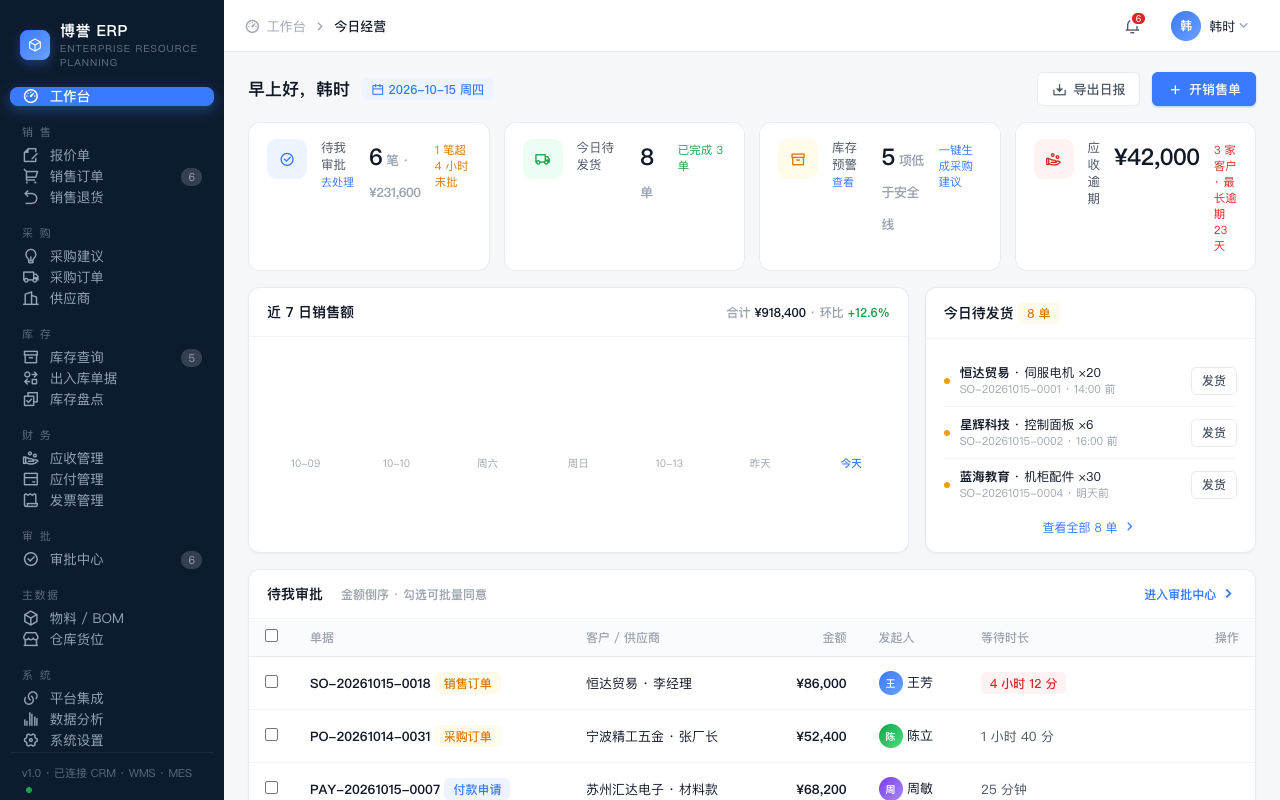Click the 导出日报 button
The height and width of the screenshot is (800, 1280).
1088,89
